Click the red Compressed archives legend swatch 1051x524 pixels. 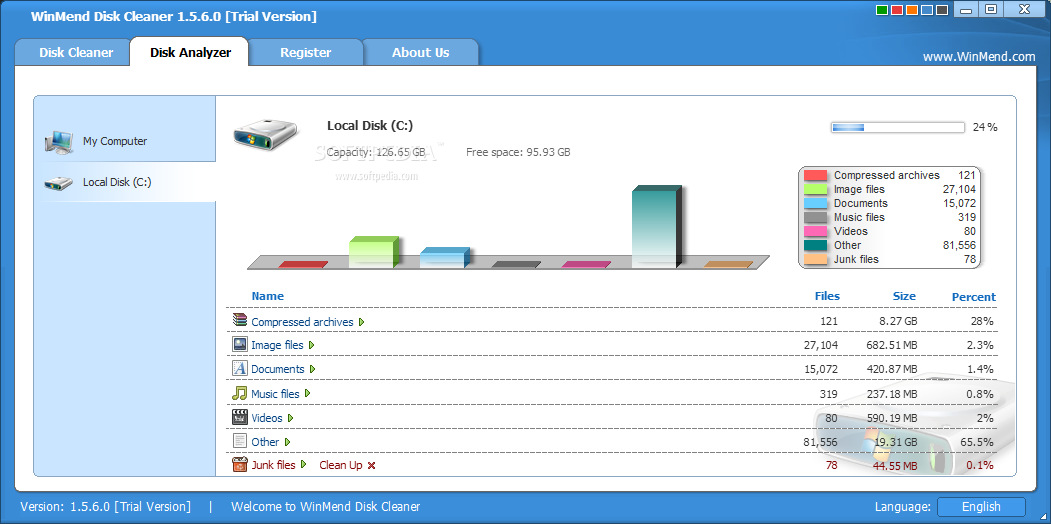815,175
